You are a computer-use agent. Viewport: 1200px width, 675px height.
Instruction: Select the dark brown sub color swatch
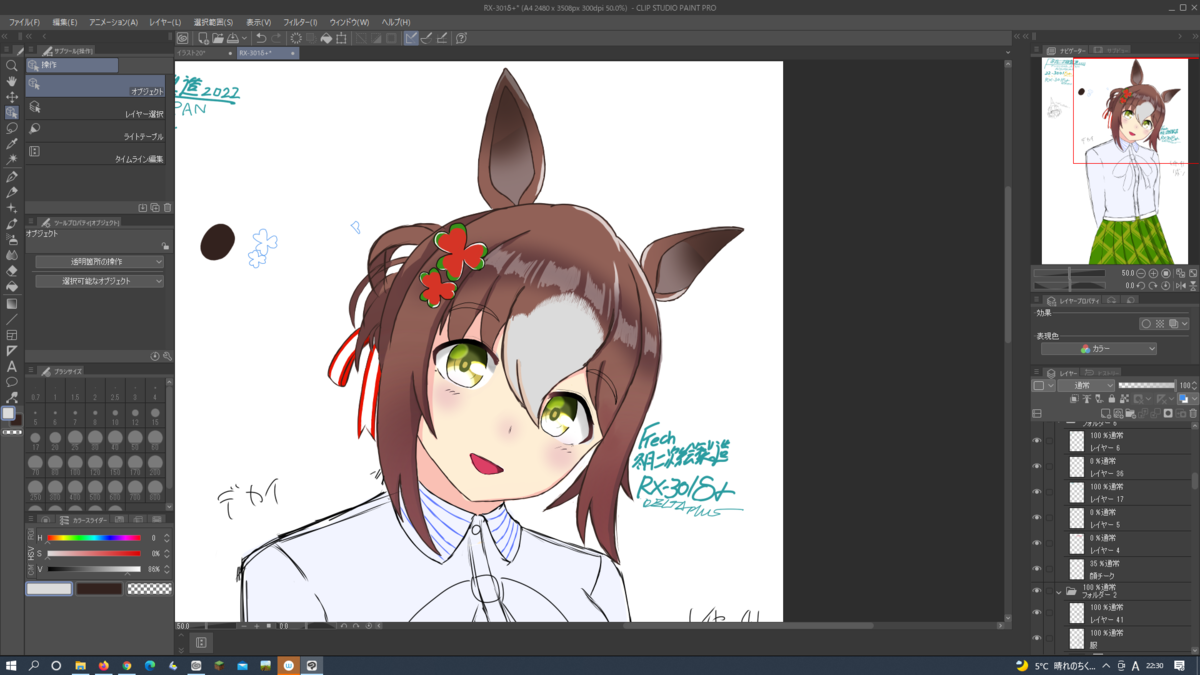99,589
